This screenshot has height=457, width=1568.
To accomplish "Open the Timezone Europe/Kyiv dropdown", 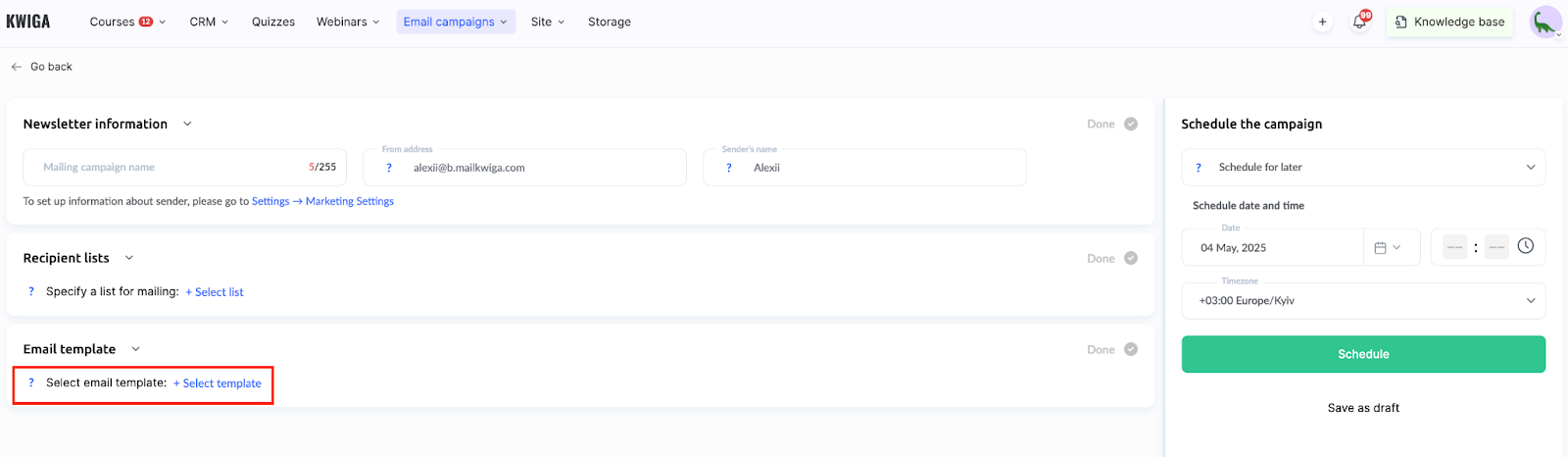I will point(1363,301).
